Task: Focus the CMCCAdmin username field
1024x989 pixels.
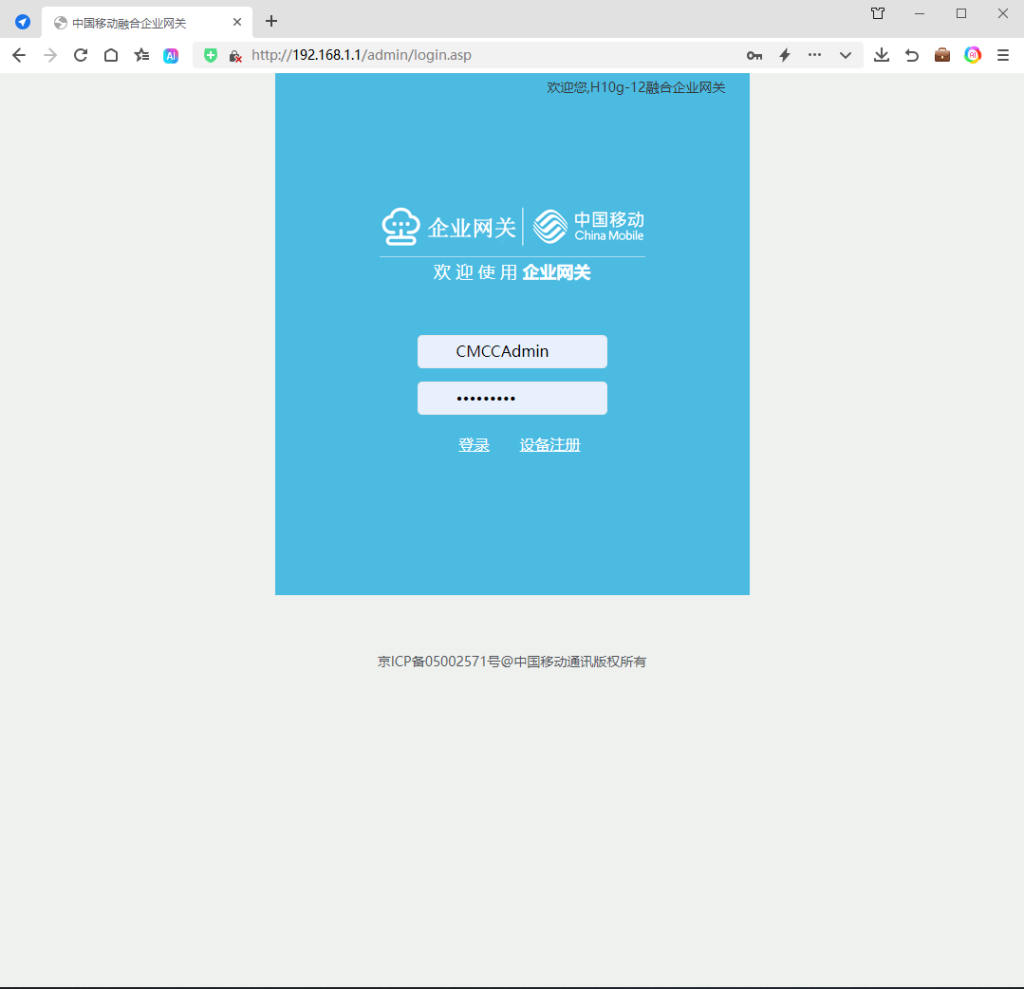Action: pyautogui.click(x=512, y=352)
